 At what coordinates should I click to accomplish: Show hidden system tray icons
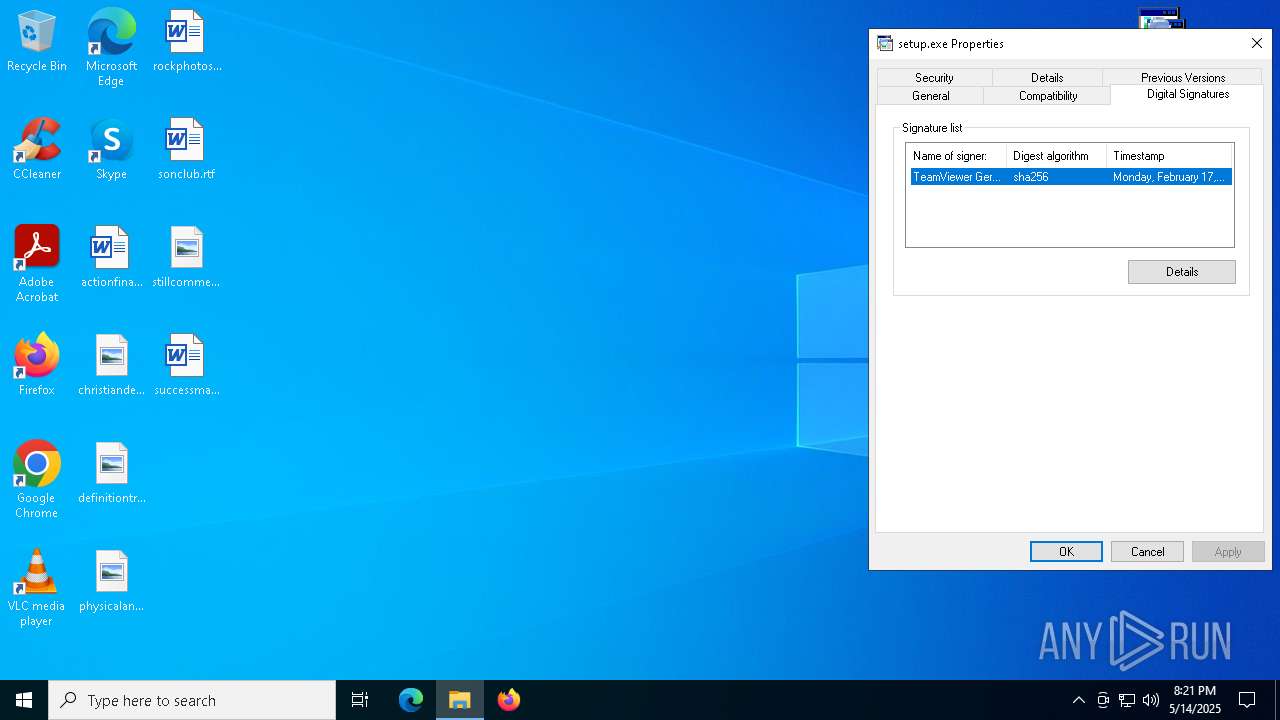(1078, 700)
